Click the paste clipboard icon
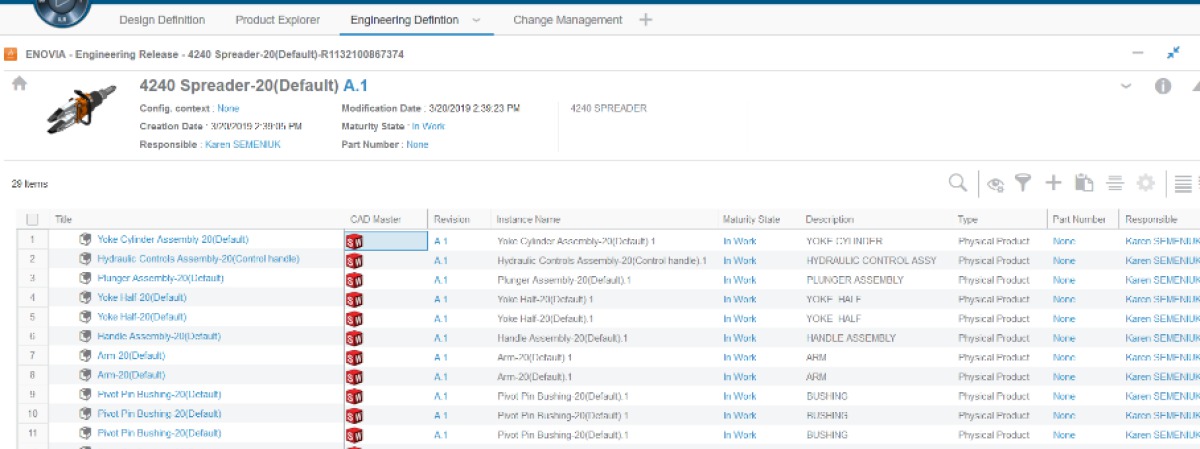Screen dimensions: 1200x449 point(1083,182)
